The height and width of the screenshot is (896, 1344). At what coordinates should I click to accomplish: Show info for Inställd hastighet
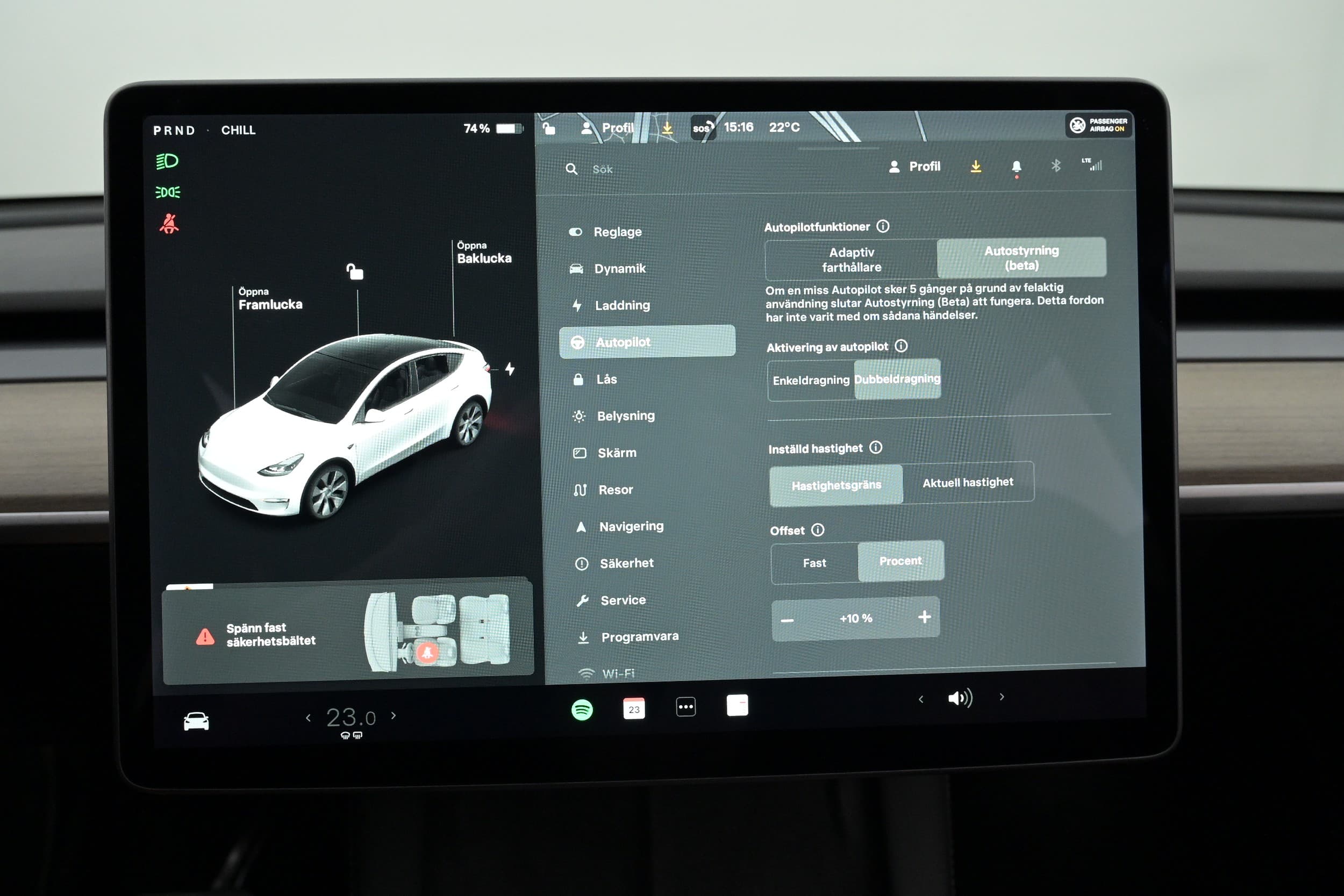876,447
